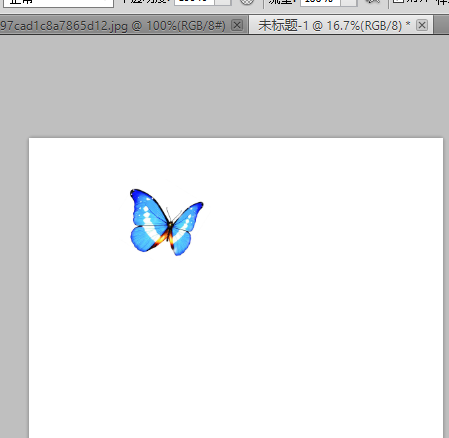The image size is (449, 438).
Task: Expand the flow slider dropdown arrow
Action: (x=348, y=2)
